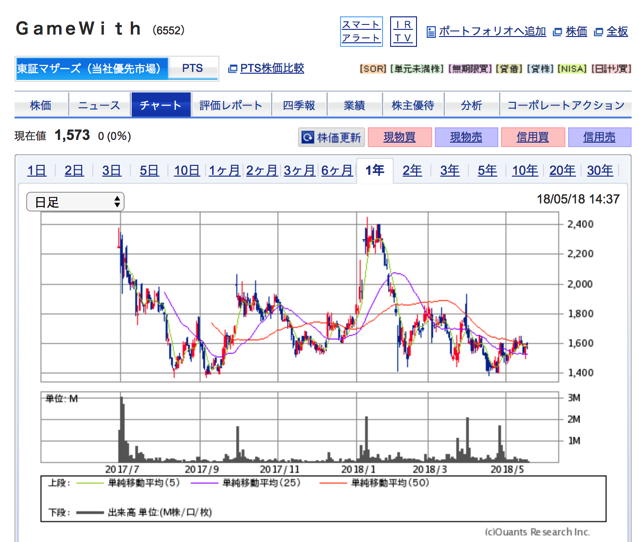Open the 四季報 tab
The width and height of the screenshot is (639, 542).
pyautogui.click(x=299, y=105)
